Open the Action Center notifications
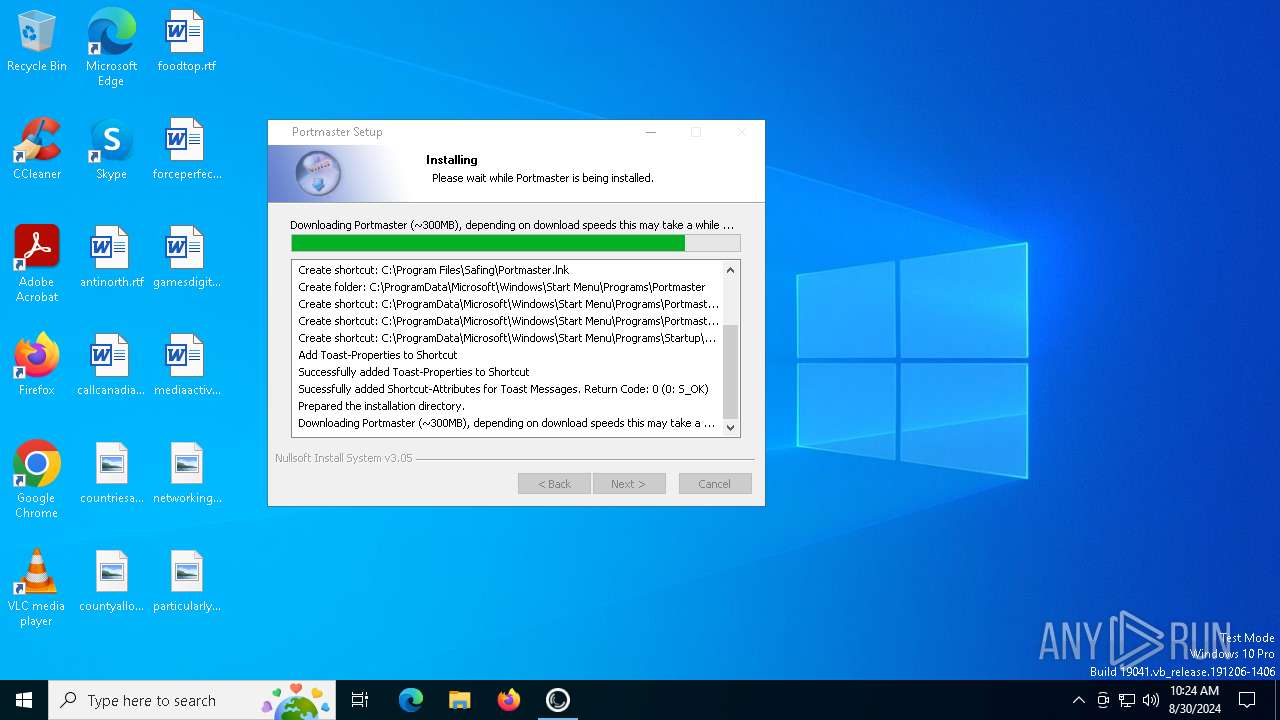Image resolution: width=1280 pixels, height=720 pixels. pos(1247,700)
